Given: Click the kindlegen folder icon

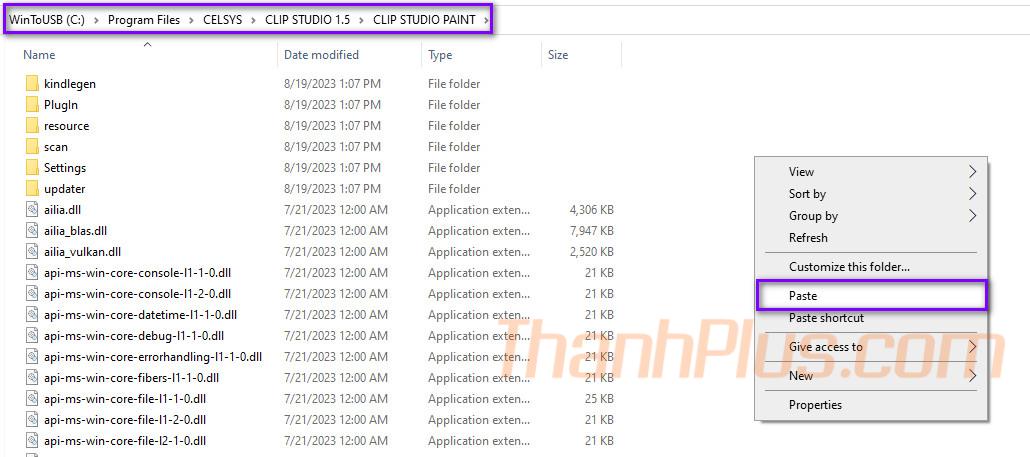Looking at the screenshot, I should coord(31,84).
